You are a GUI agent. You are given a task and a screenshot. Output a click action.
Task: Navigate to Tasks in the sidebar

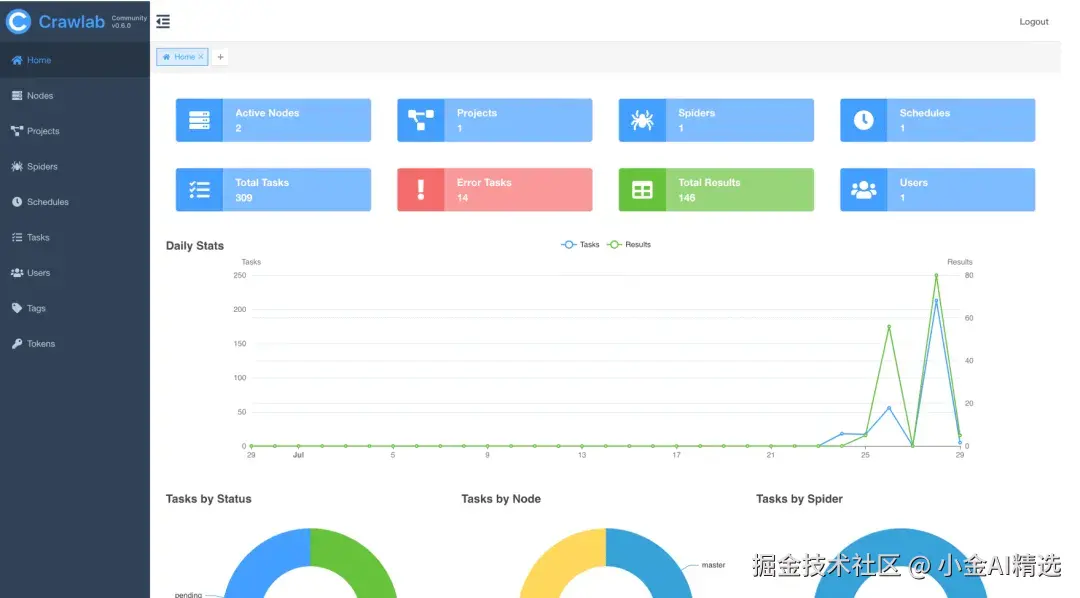coord(75,237)
